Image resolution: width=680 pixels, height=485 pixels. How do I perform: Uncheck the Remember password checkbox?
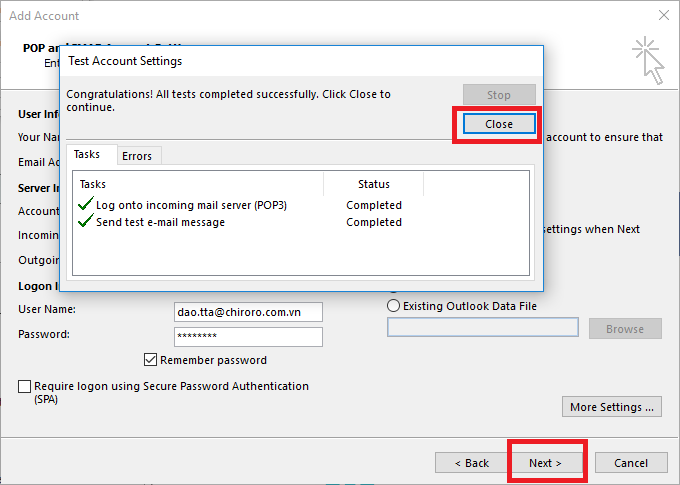click(x=151, y=360)
